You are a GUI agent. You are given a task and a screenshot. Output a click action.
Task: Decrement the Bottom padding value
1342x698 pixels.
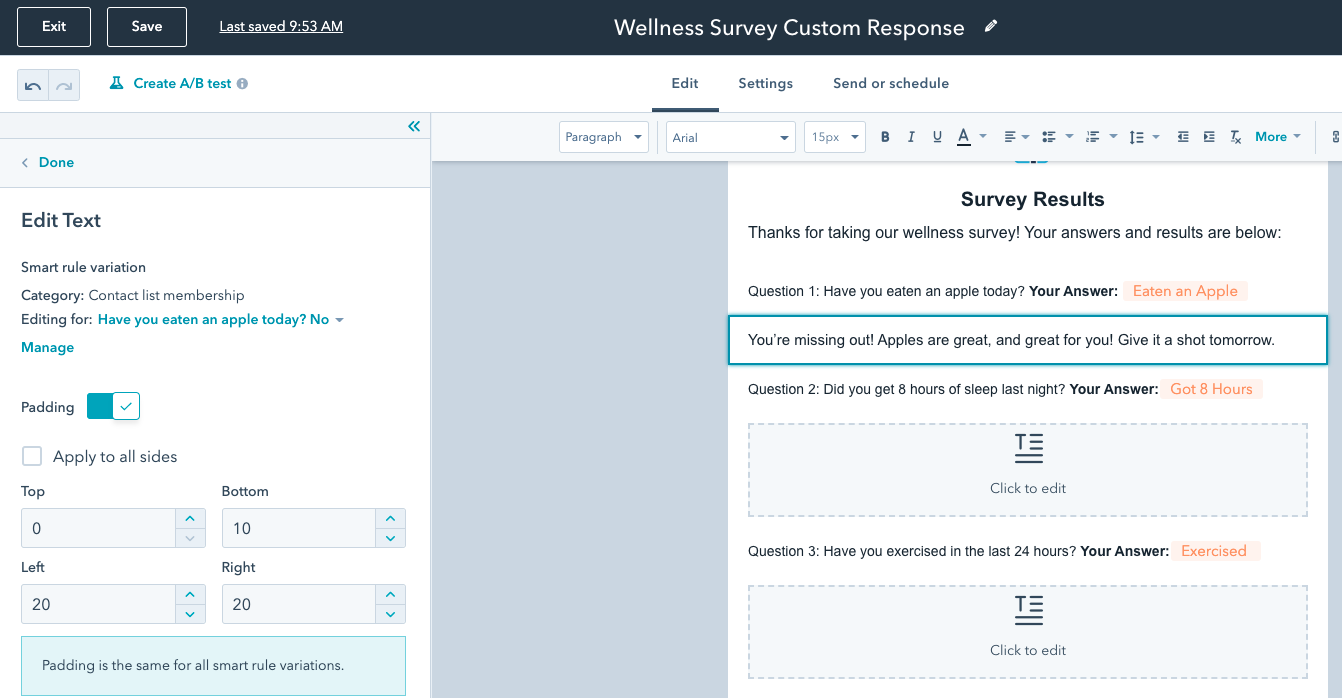tap(390, 538)
